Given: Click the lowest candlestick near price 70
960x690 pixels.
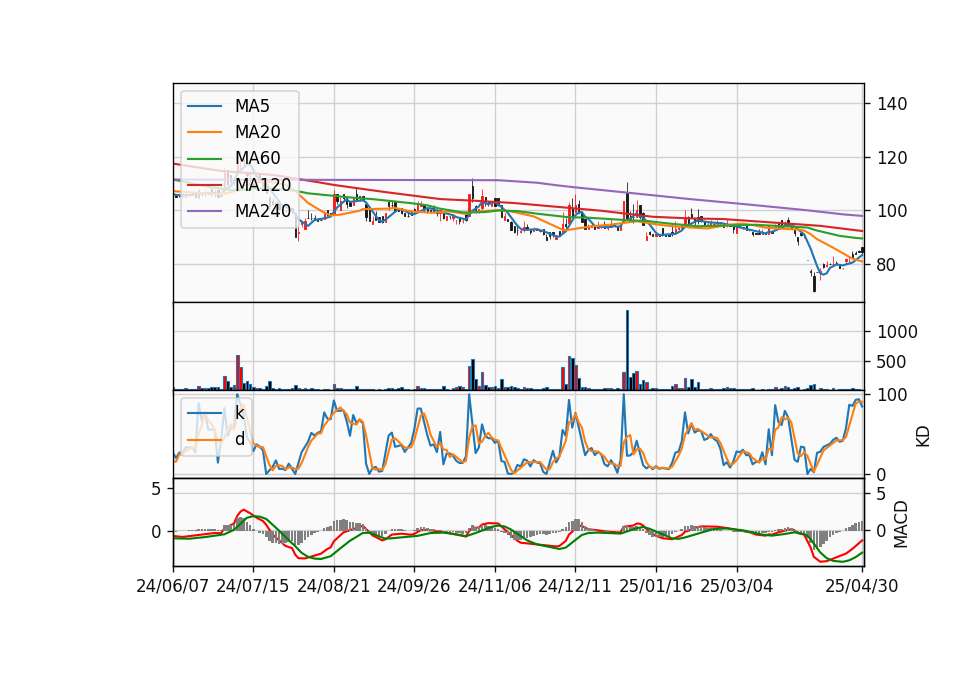Looking at the screenshot, I should [814, 283].
